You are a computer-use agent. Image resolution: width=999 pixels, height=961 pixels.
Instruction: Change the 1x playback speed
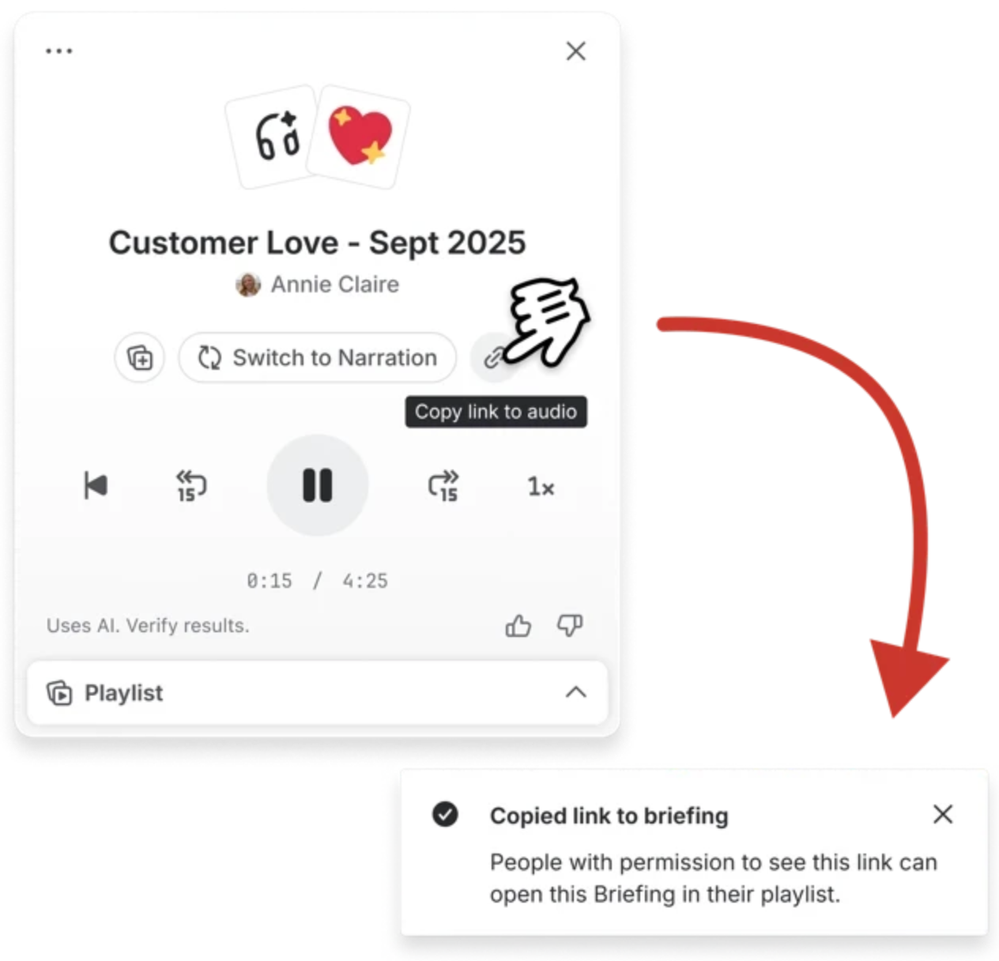tap(540, 487)
